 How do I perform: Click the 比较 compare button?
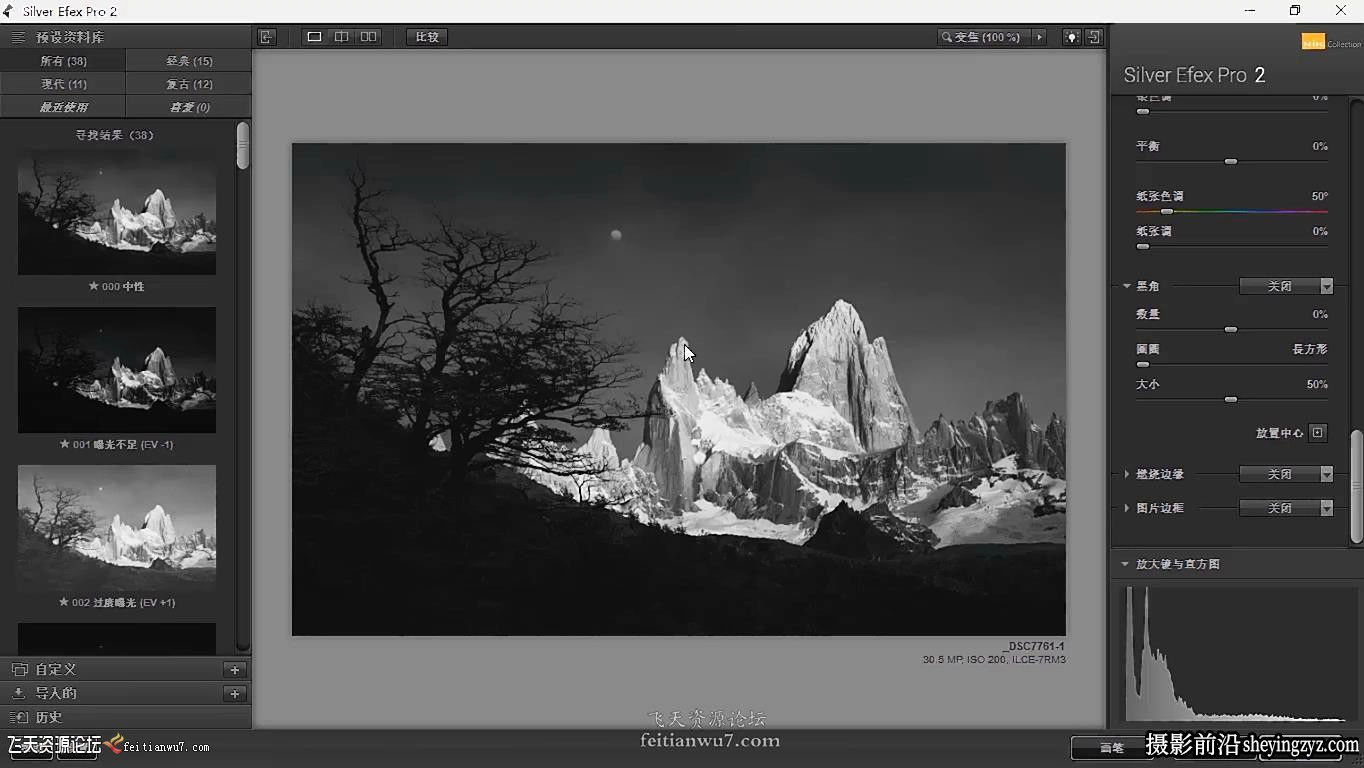coord(427,37)
